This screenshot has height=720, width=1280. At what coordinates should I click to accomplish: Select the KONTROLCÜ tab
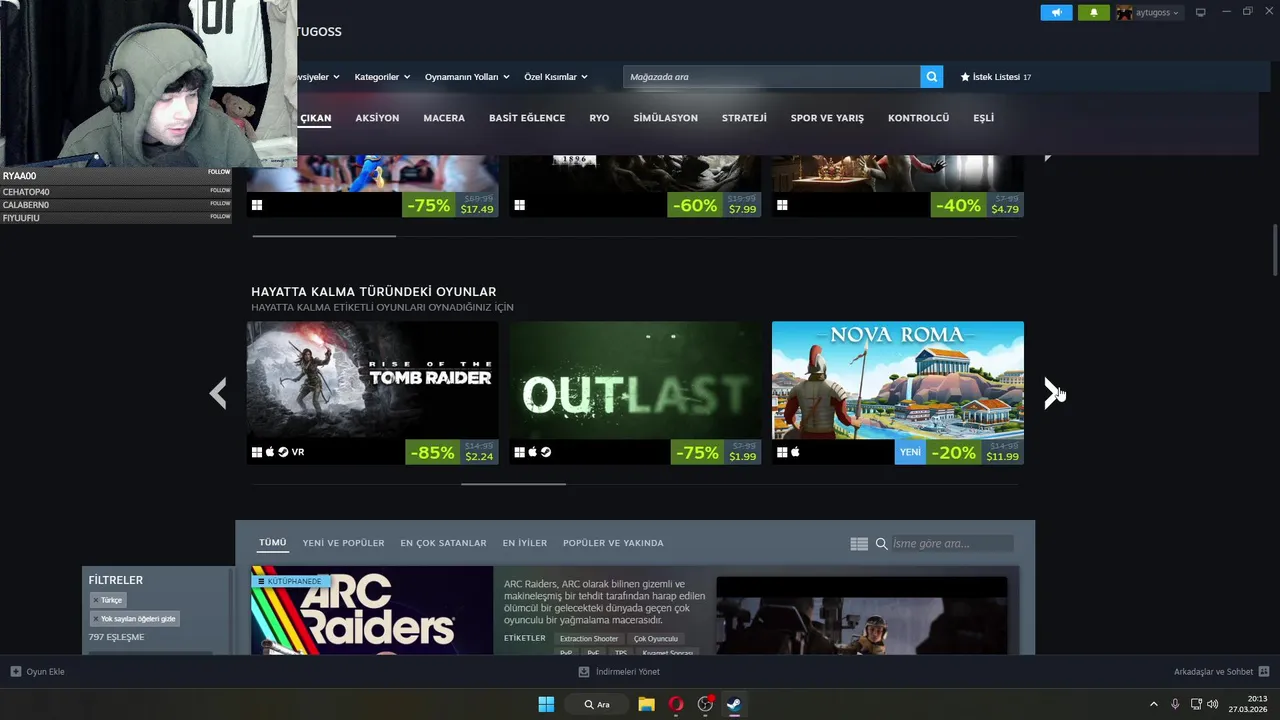(x=918, y=118)
